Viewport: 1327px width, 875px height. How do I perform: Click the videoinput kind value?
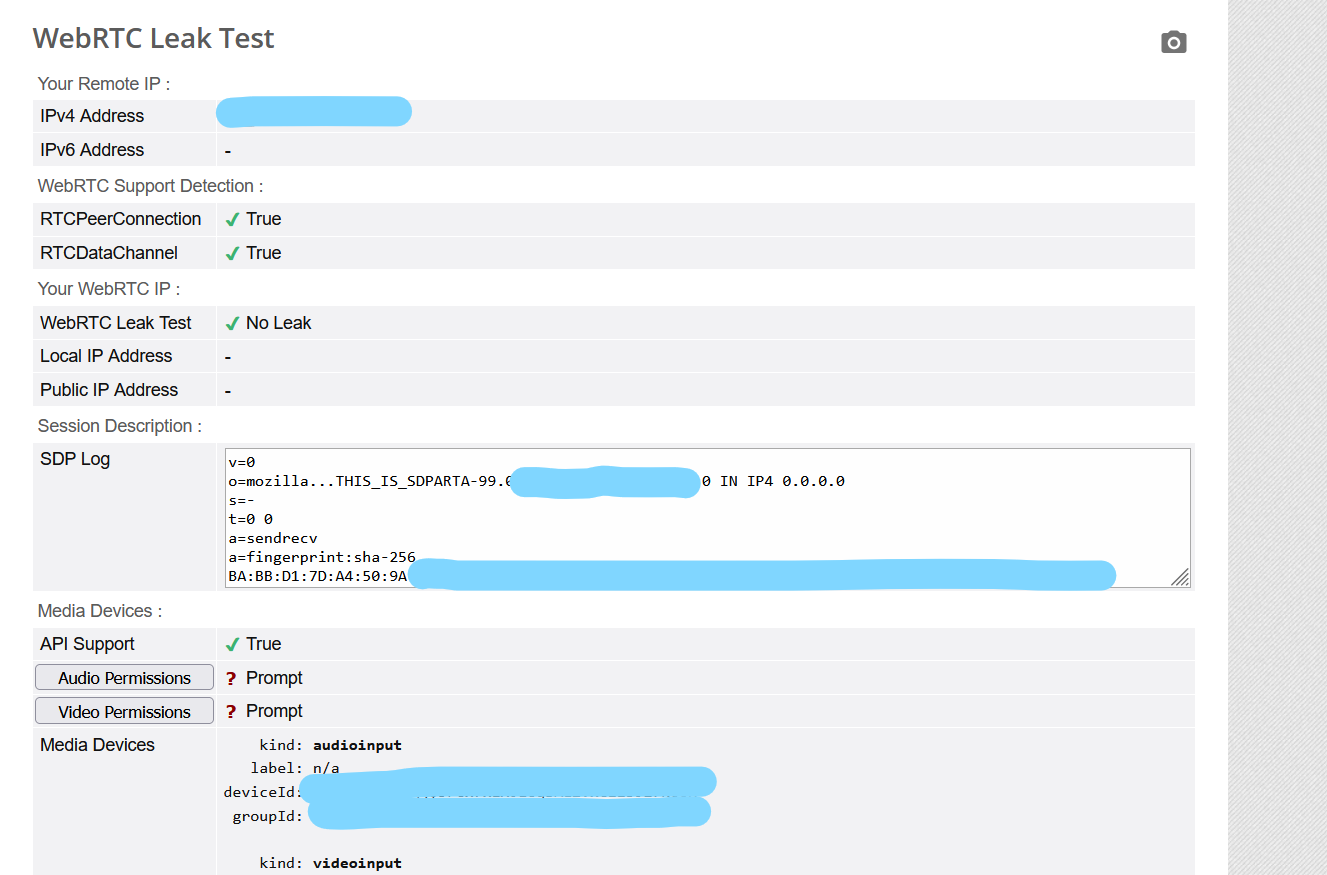click(357, 863)
